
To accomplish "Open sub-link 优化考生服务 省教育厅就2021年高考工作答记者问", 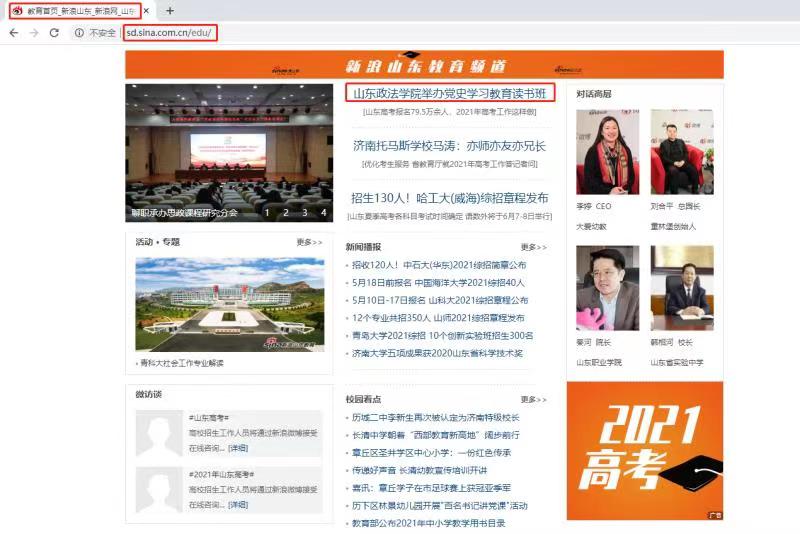I will pos(449,164).
